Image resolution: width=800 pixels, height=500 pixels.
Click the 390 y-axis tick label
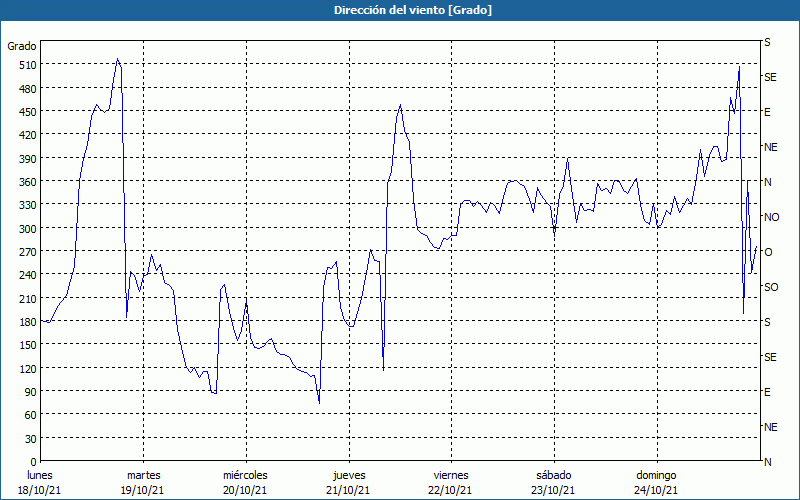[28, 159]
